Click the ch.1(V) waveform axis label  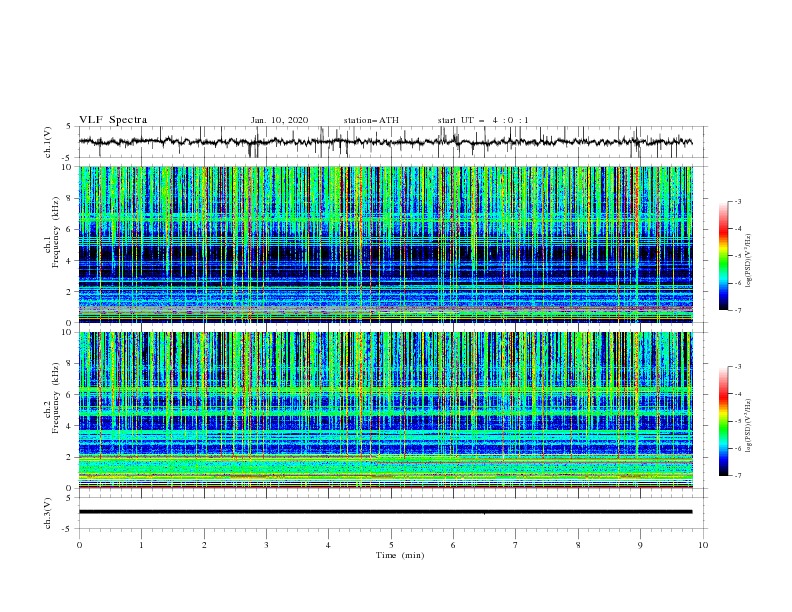pyautogui.click(x=48, y=142)
